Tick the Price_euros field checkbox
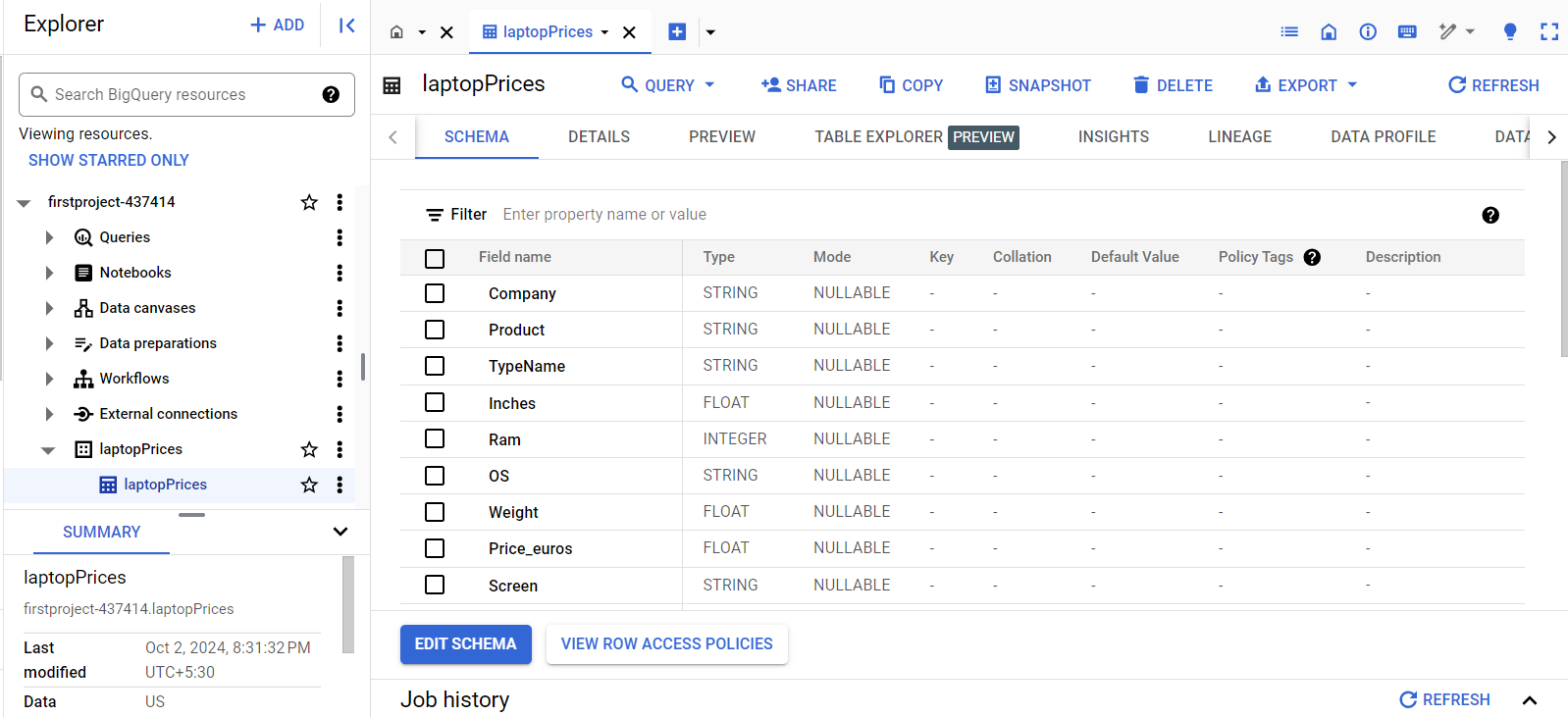The width and height of the screenshot is (1568, 717). (435, 548)
